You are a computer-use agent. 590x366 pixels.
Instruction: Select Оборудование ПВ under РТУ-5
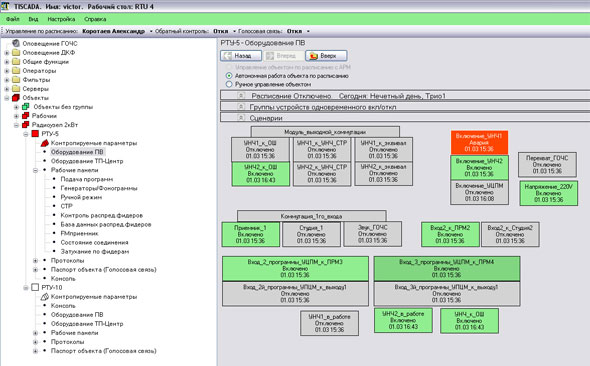77,152
